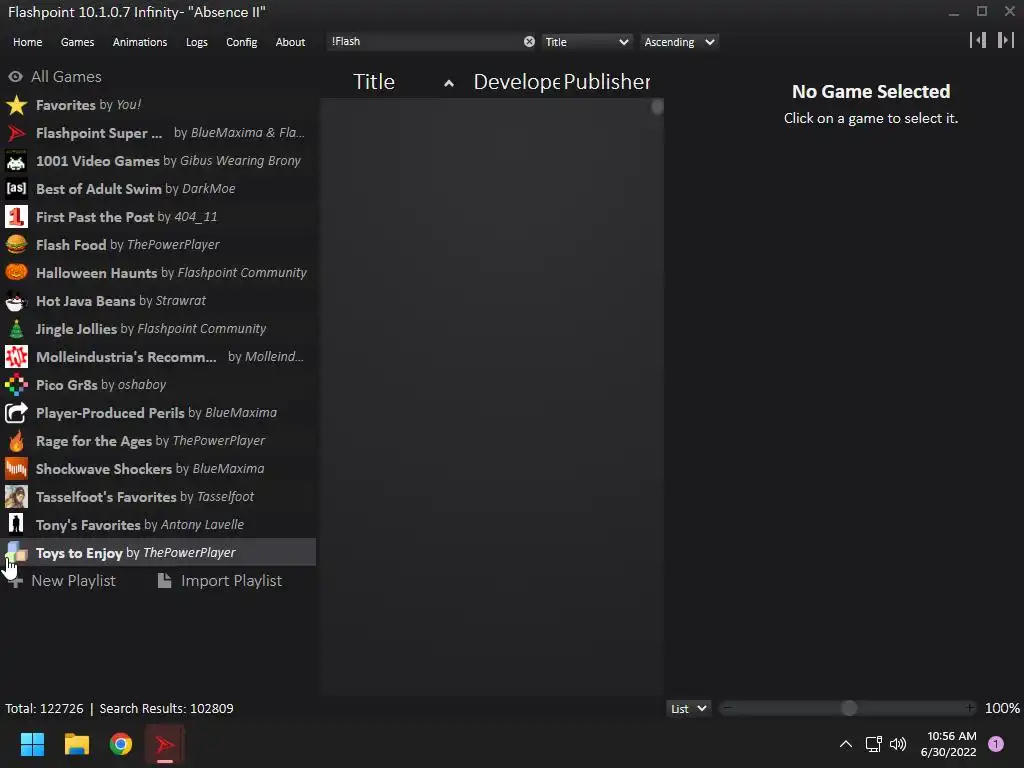This screenshot has width=1024, height=768.
Task: Toggle the All Games eye icon
Action: tap(15, 76)
